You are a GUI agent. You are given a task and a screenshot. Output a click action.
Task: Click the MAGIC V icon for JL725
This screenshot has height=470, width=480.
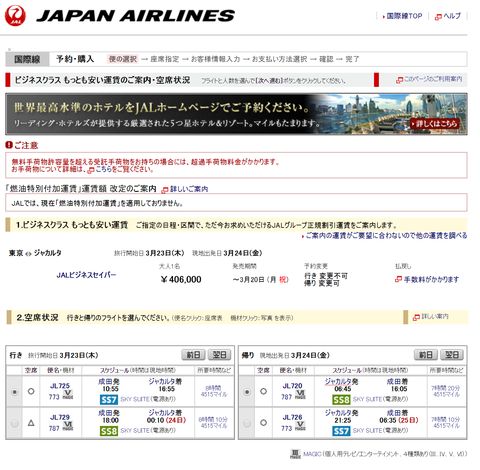pos(68,395)
